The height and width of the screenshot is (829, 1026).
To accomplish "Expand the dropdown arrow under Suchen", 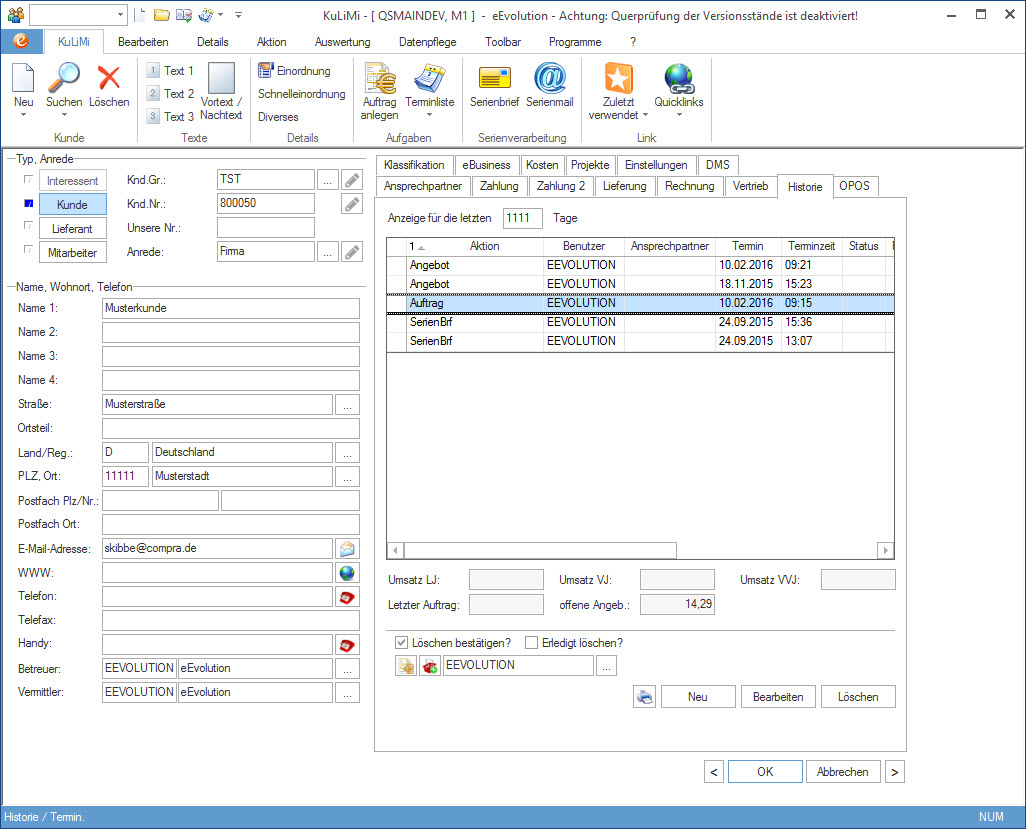I will click(x=64, y=115).
